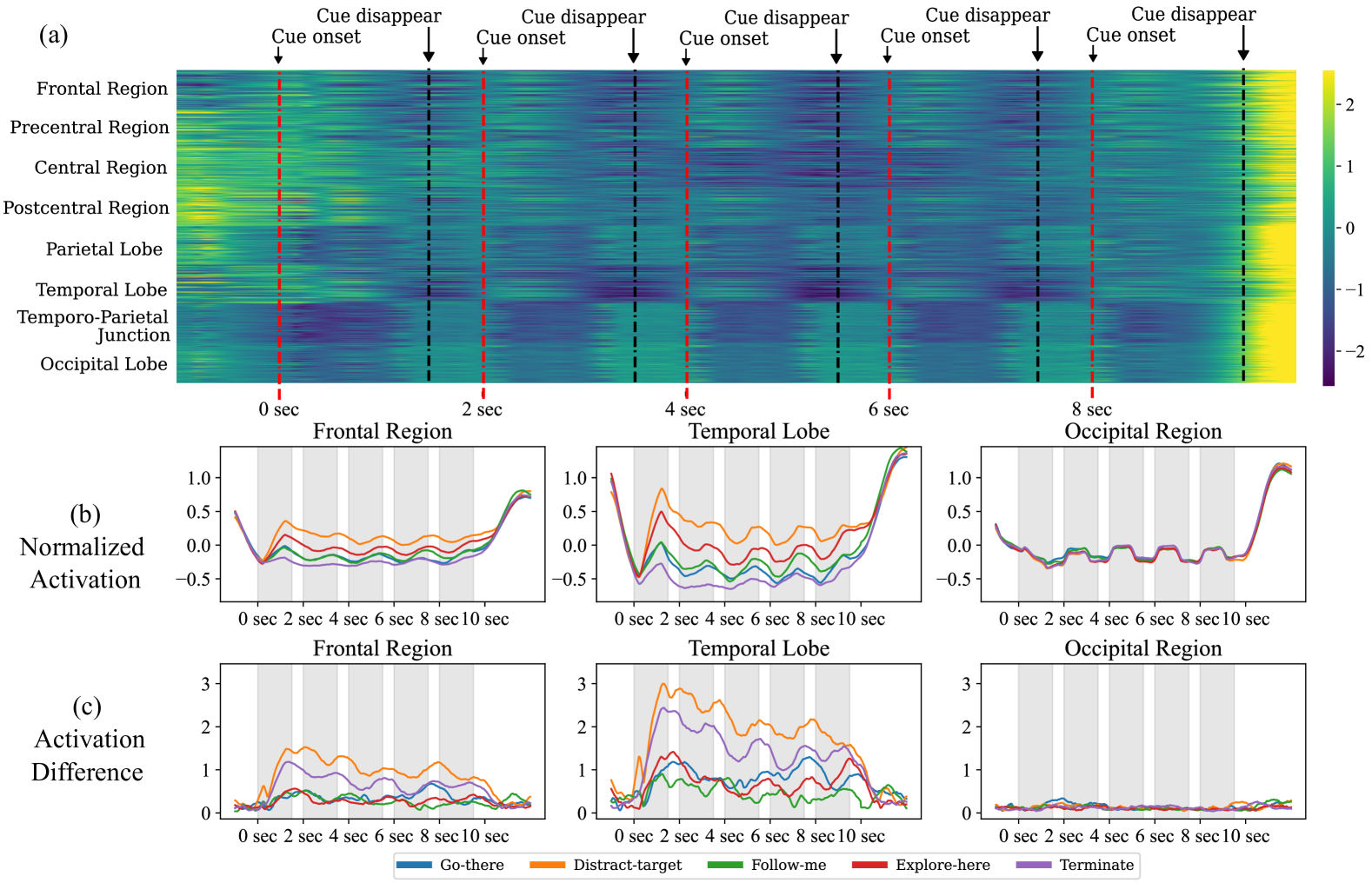
Task: Click the 'Central Region' heatmap row label
Action: click(101, 167)
